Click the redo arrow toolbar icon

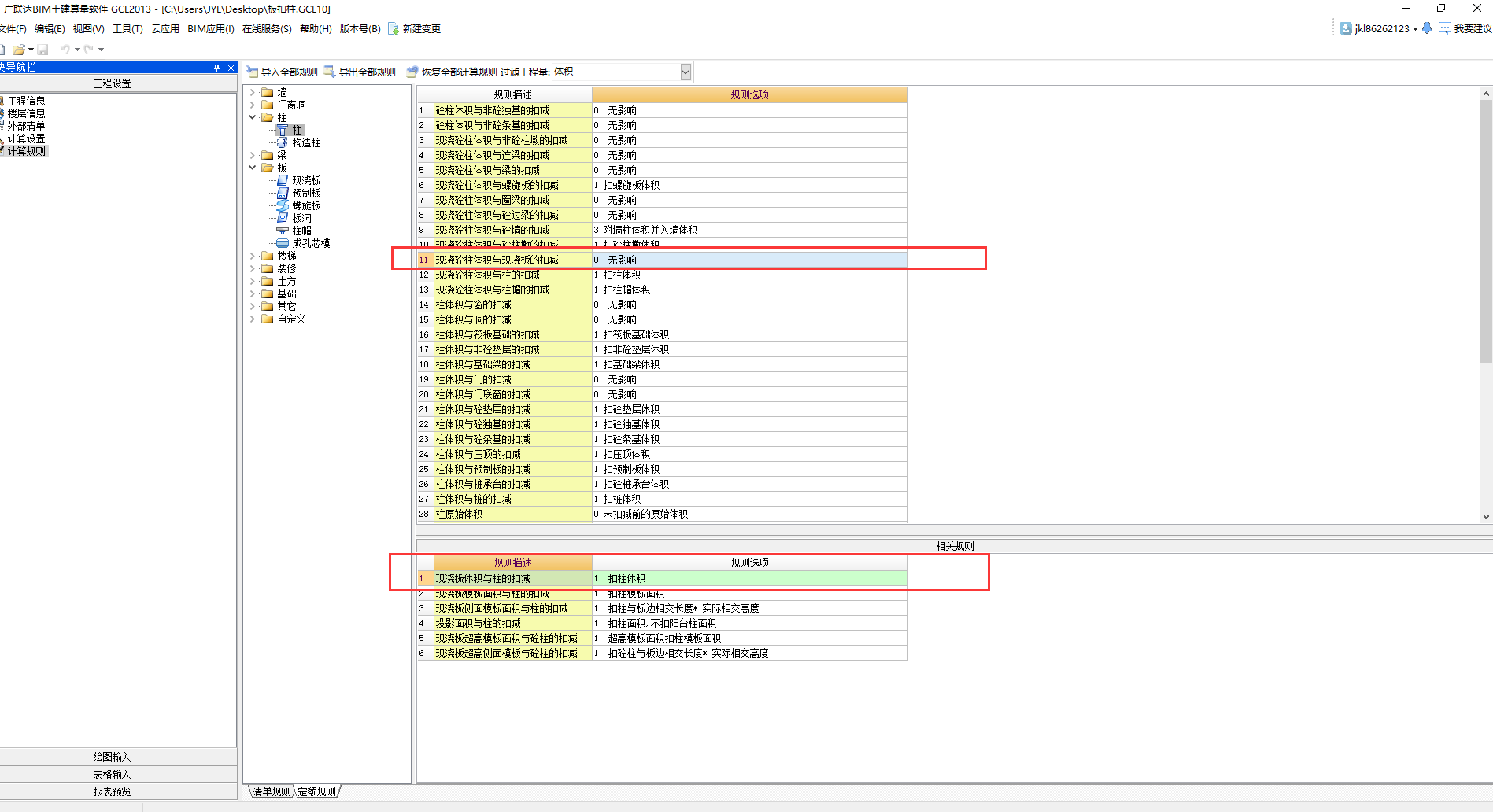(x=89, y=49)
